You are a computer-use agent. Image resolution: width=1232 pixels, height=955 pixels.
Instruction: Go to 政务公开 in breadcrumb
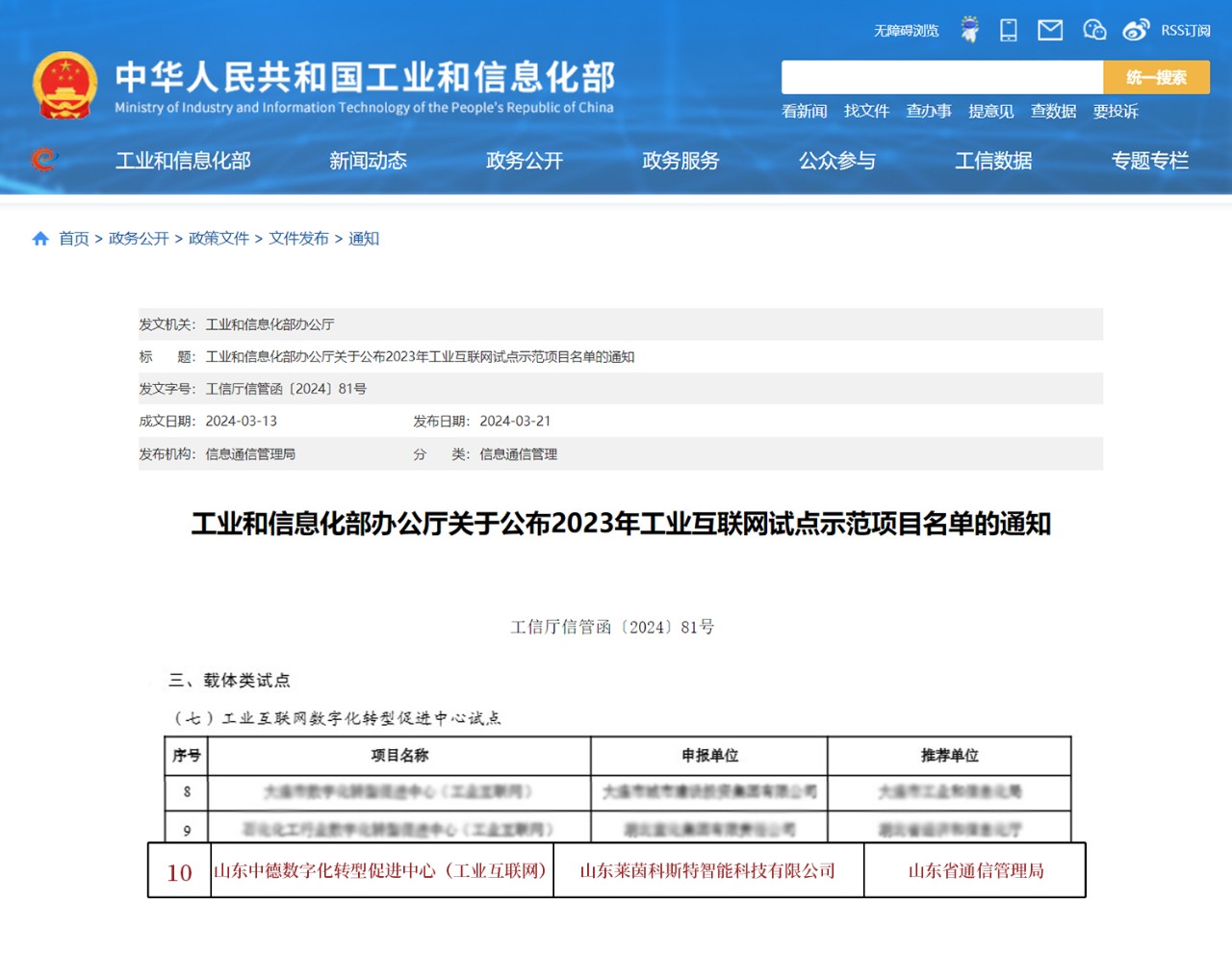coord(139,239)
